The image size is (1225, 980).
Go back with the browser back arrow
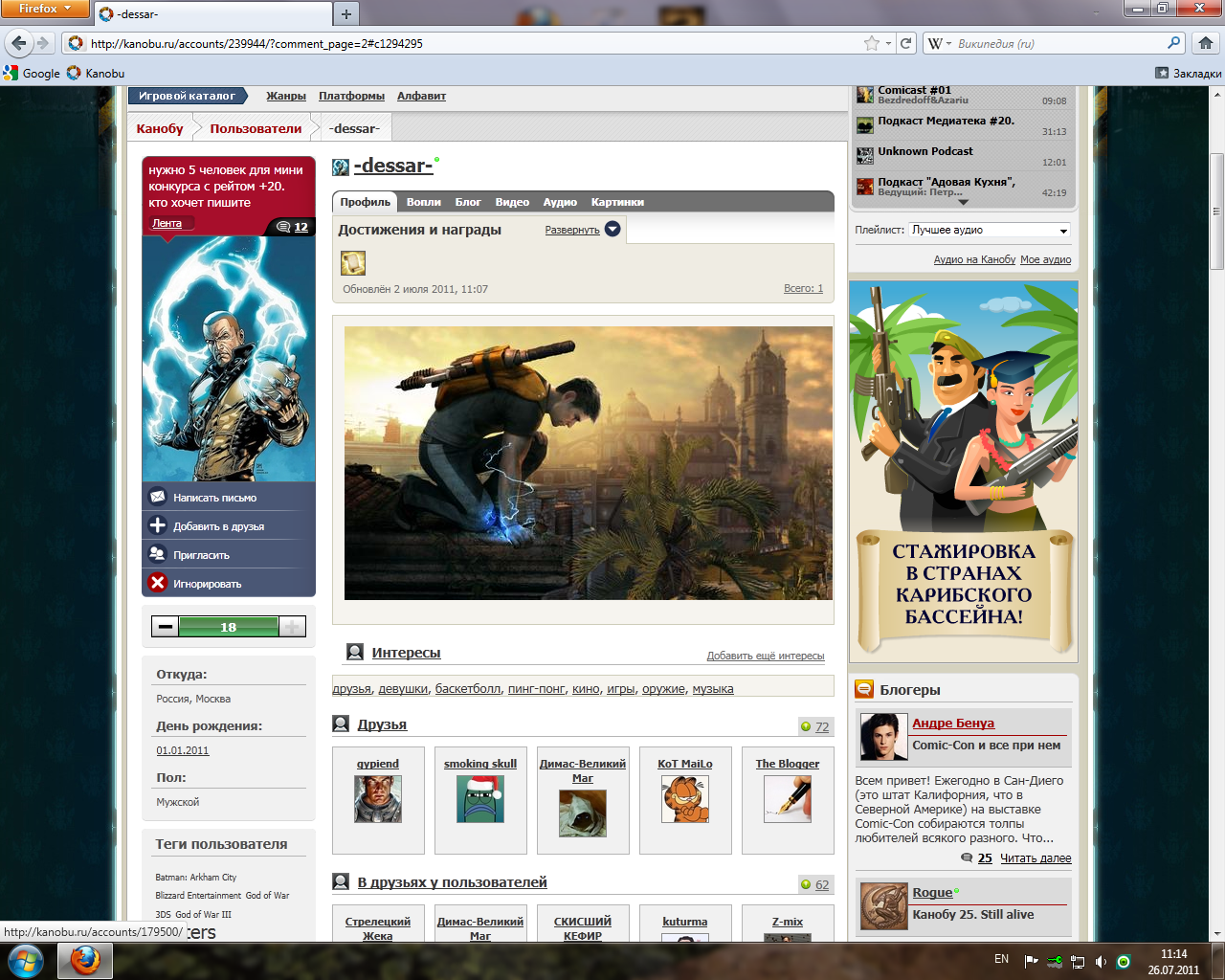click(18, 43)
